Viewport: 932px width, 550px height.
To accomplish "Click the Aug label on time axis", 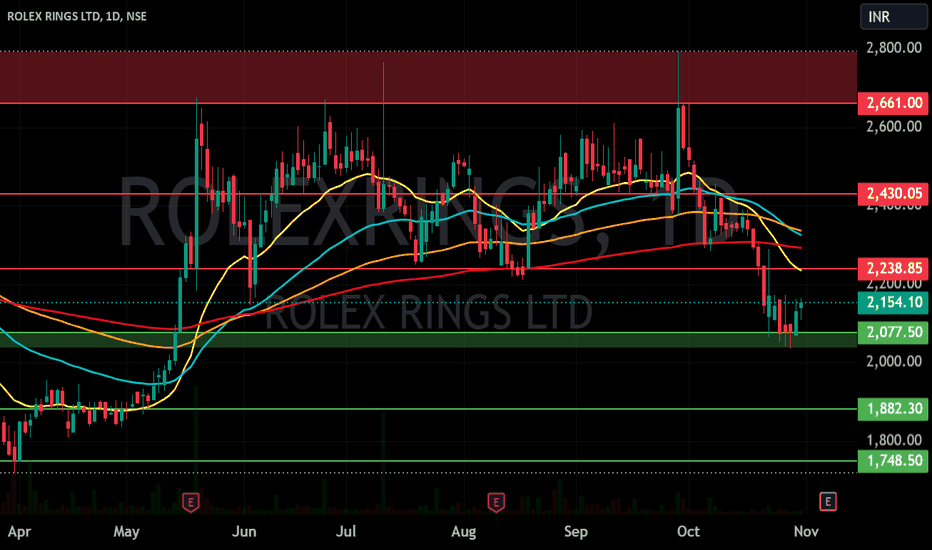I will point(464,532).
